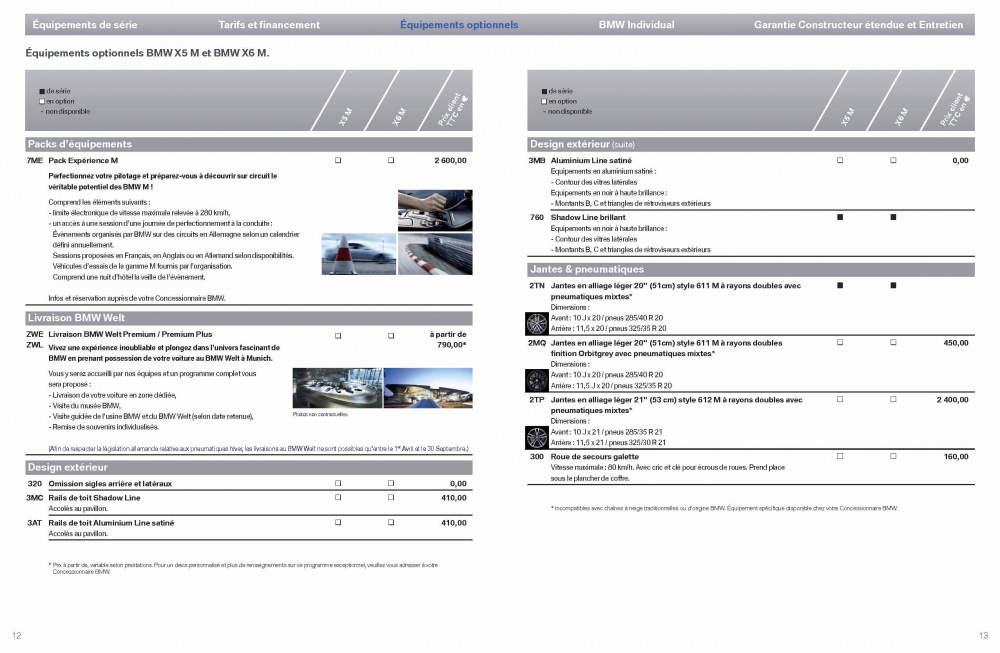
Task: Tick X6 M checkbox for Roue de secours galette
Action: [x=893, y=456]
